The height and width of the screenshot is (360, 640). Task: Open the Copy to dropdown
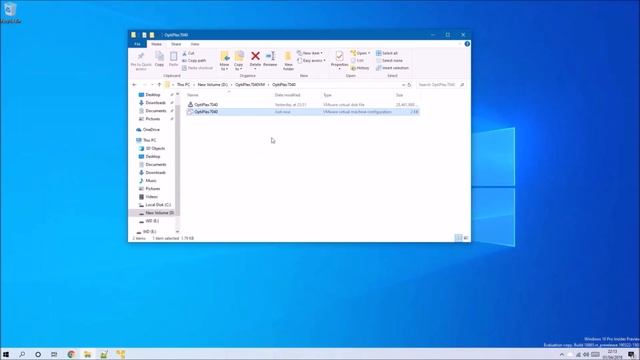coord(239,61)
